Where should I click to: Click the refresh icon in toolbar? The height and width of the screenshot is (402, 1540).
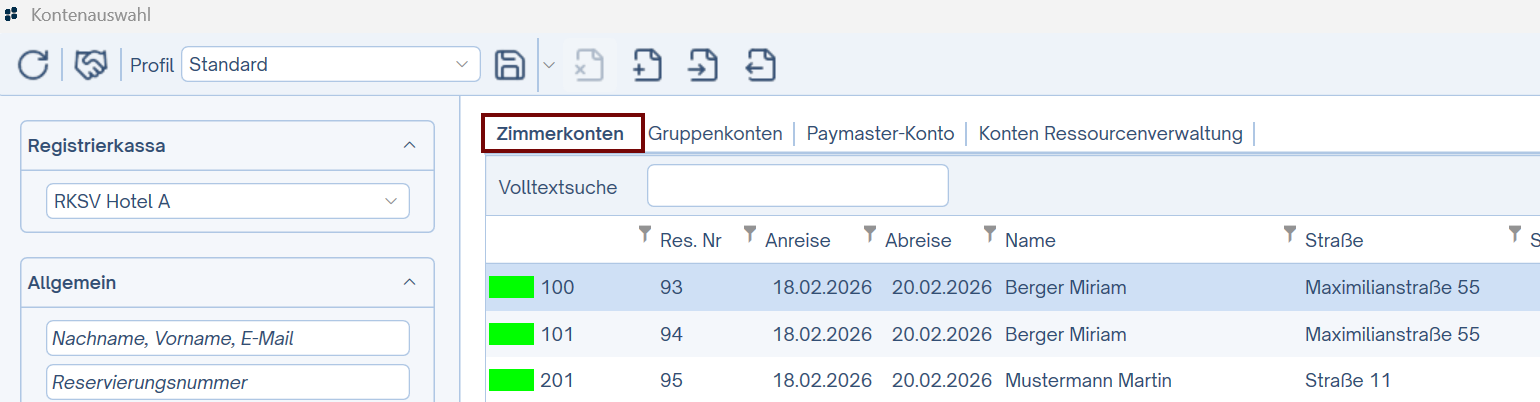tap(33, 66)
